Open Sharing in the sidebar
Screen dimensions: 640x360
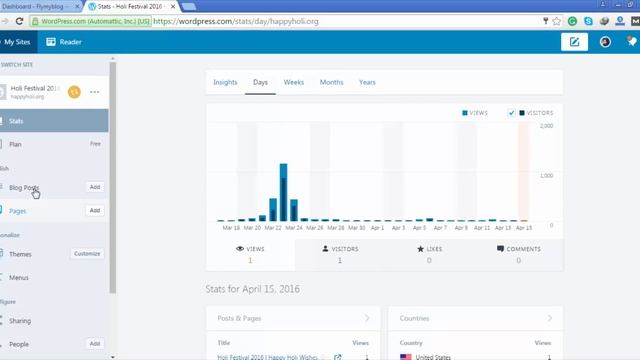(x=20, y=321)
